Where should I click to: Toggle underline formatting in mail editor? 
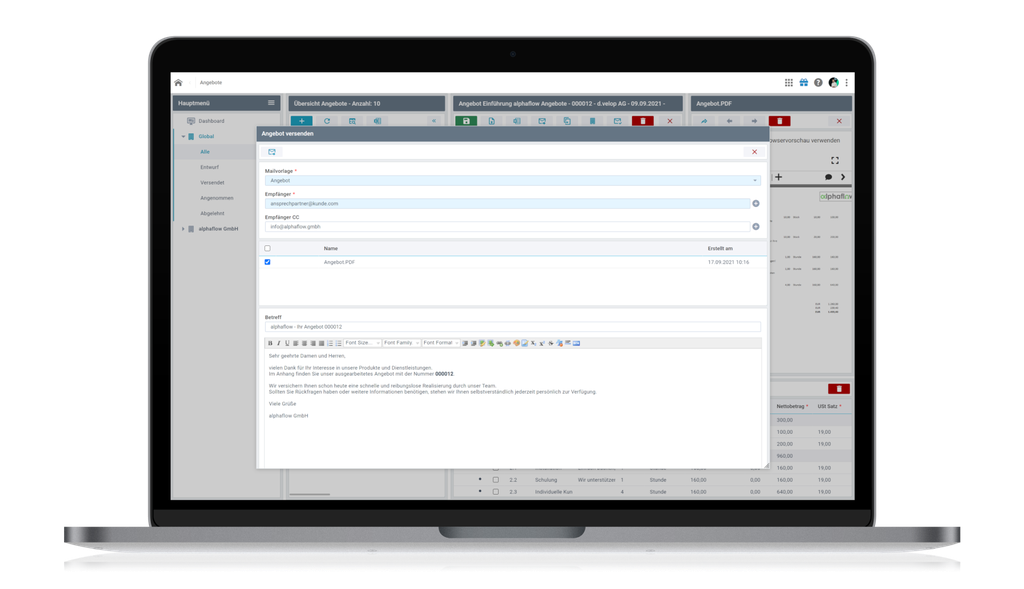[x=287, y=343]
